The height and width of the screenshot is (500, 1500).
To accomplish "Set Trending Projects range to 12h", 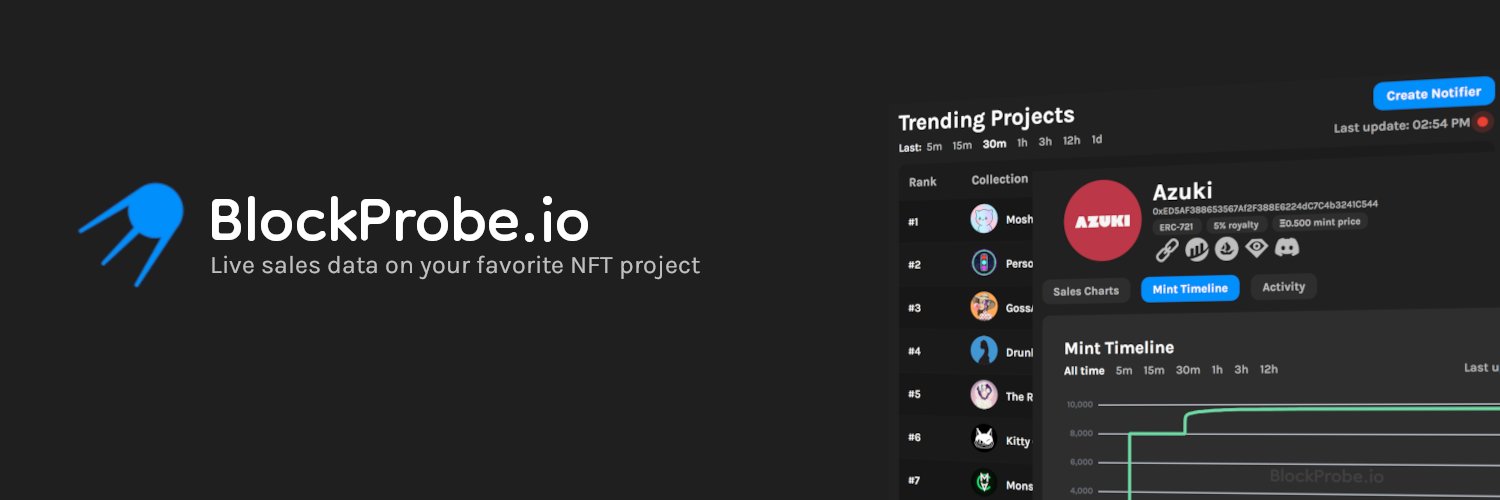I will coord(1071,141).
